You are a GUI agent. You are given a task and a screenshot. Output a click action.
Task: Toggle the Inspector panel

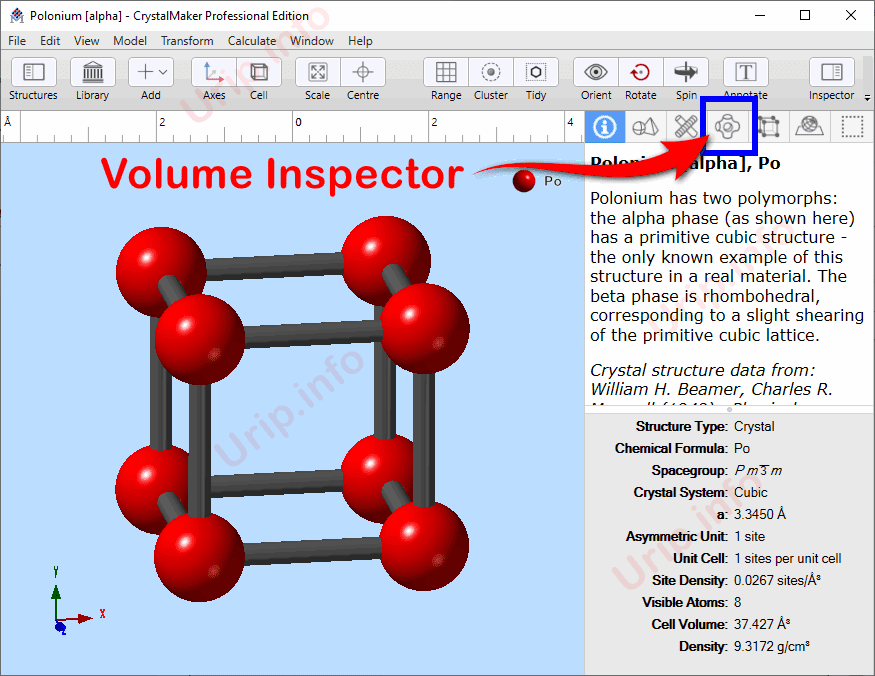point(831,72)
